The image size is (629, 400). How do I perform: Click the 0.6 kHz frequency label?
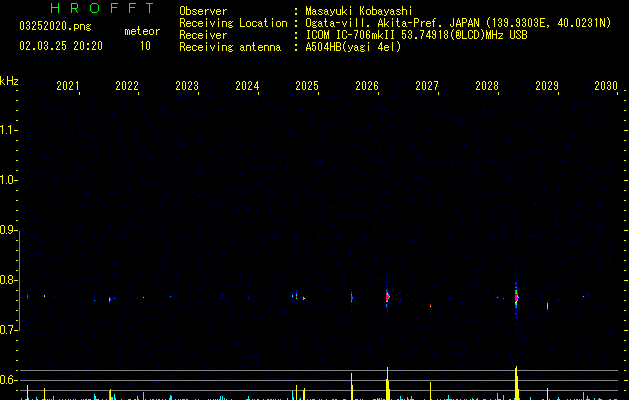click(x=8, y=380)
